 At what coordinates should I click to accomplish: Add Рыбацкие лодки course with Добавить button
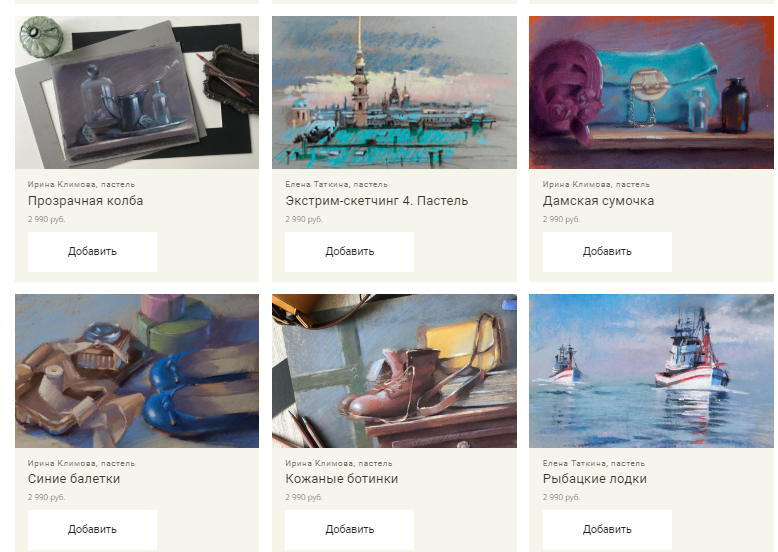(607, 529)
